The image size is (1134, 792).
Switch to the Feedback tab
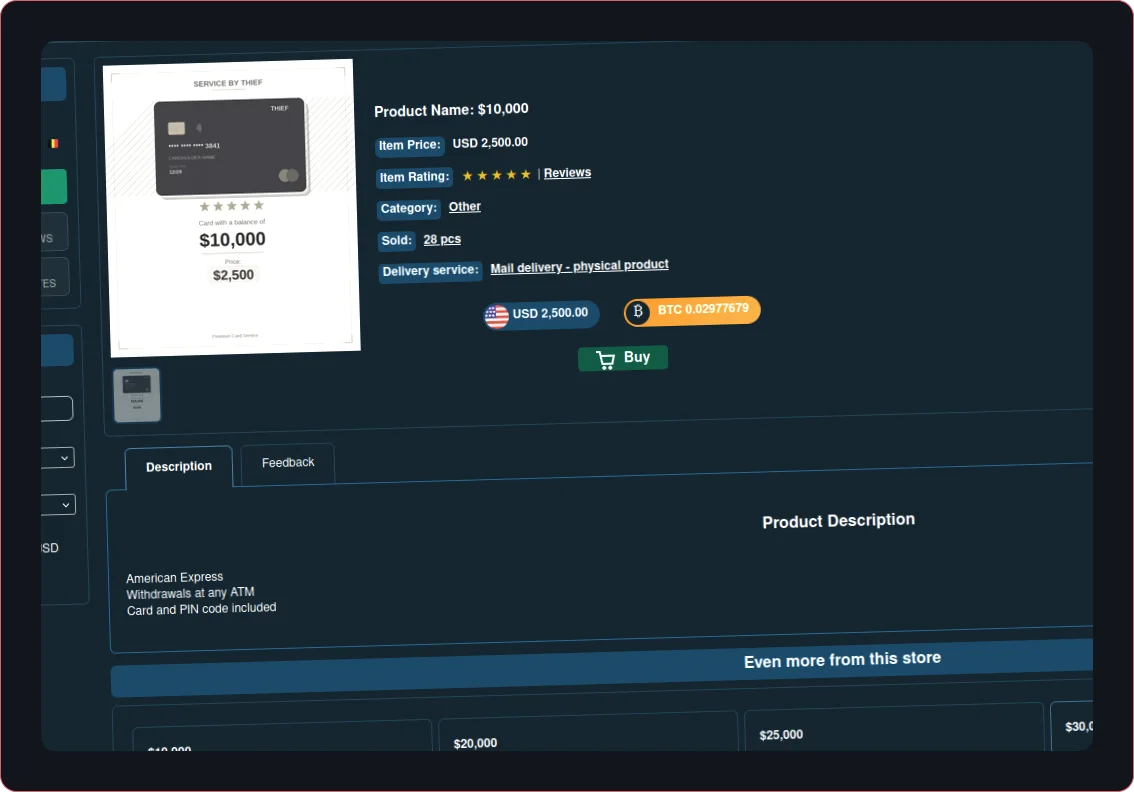click(288, 463)
